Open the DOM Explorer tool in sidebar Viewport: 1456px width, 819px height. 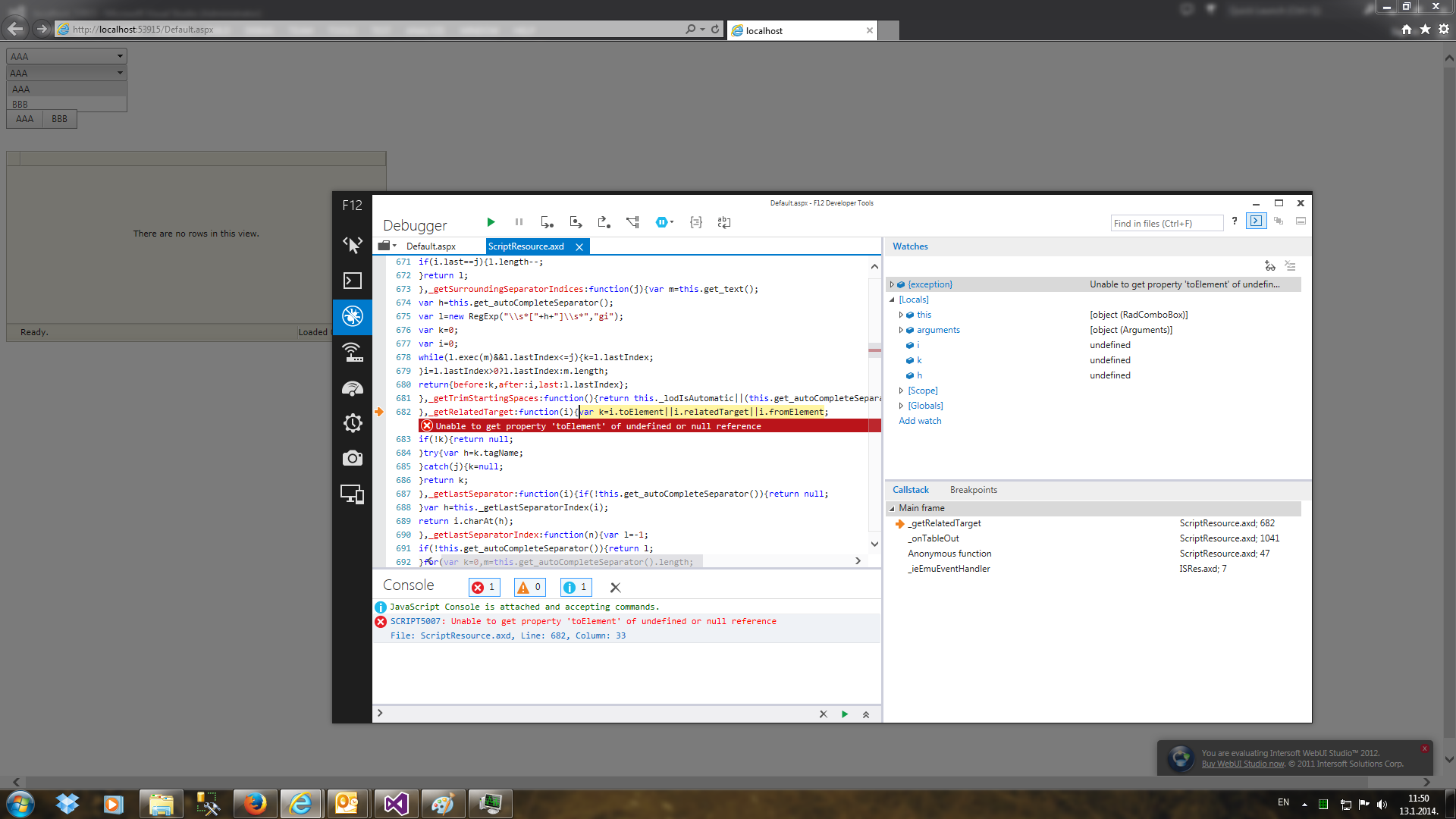[x=352, y=244]
